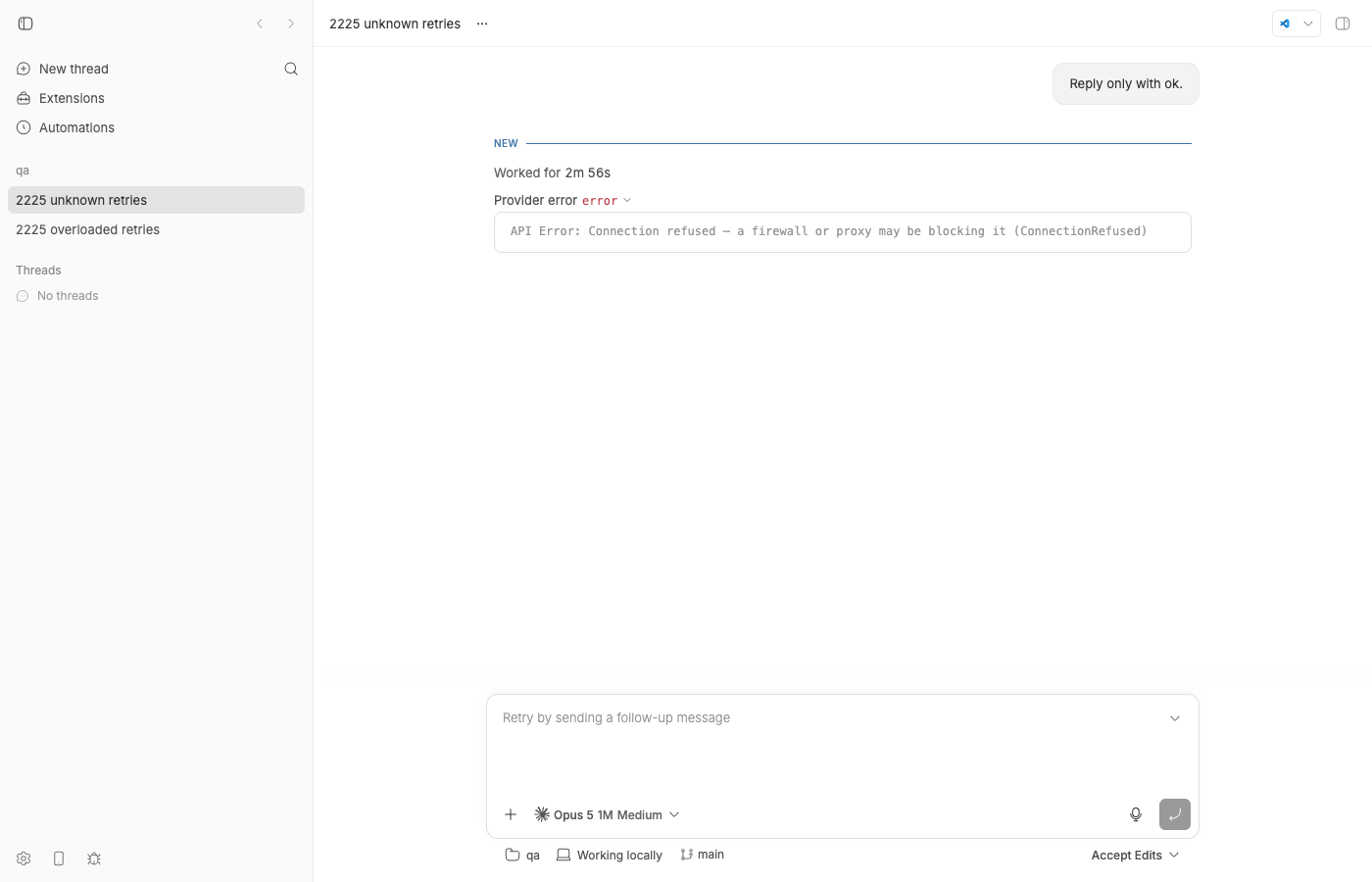Image resolution: width=1372 pixels, height=882 pixels.
Task: Click the Worked for 2m 56s label
Action: tap(552, 172)
